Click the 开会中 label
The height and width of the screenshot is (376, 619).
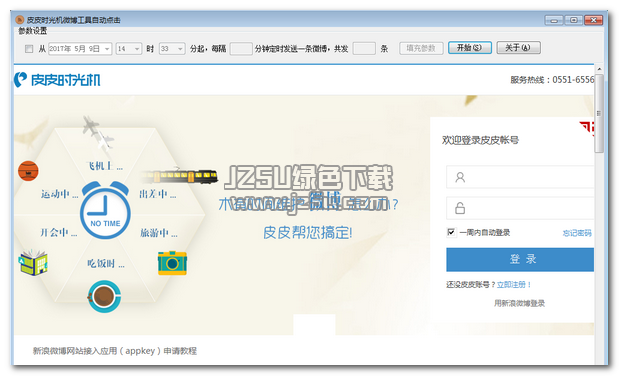coord(58,233)
